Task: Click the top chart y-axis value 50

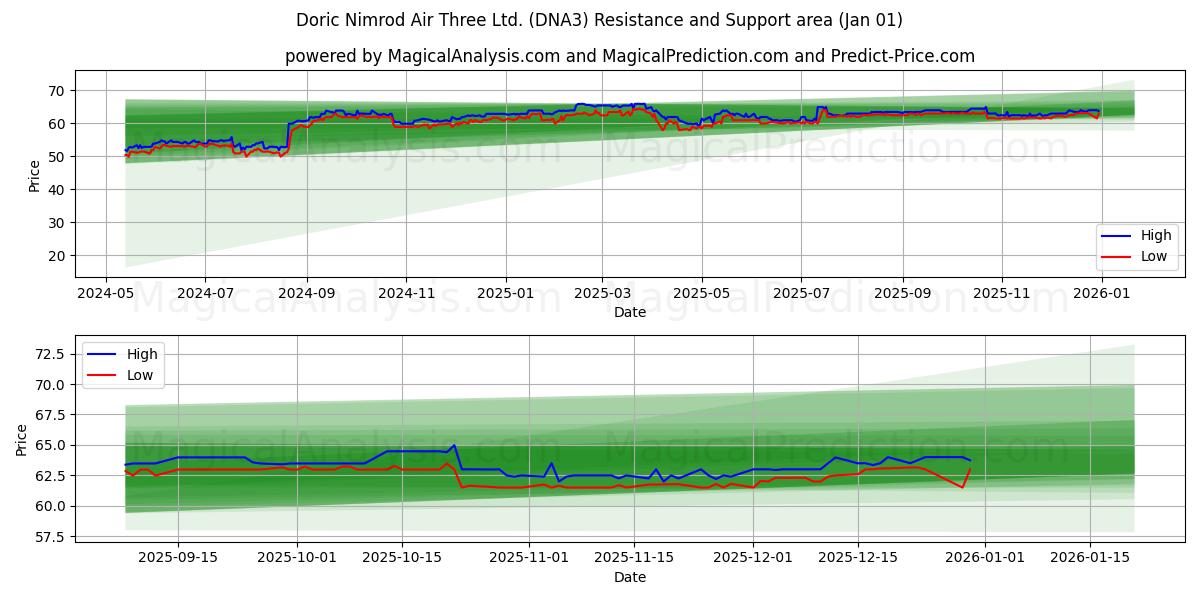Action: pyautogui.click(x=58, y=157)
